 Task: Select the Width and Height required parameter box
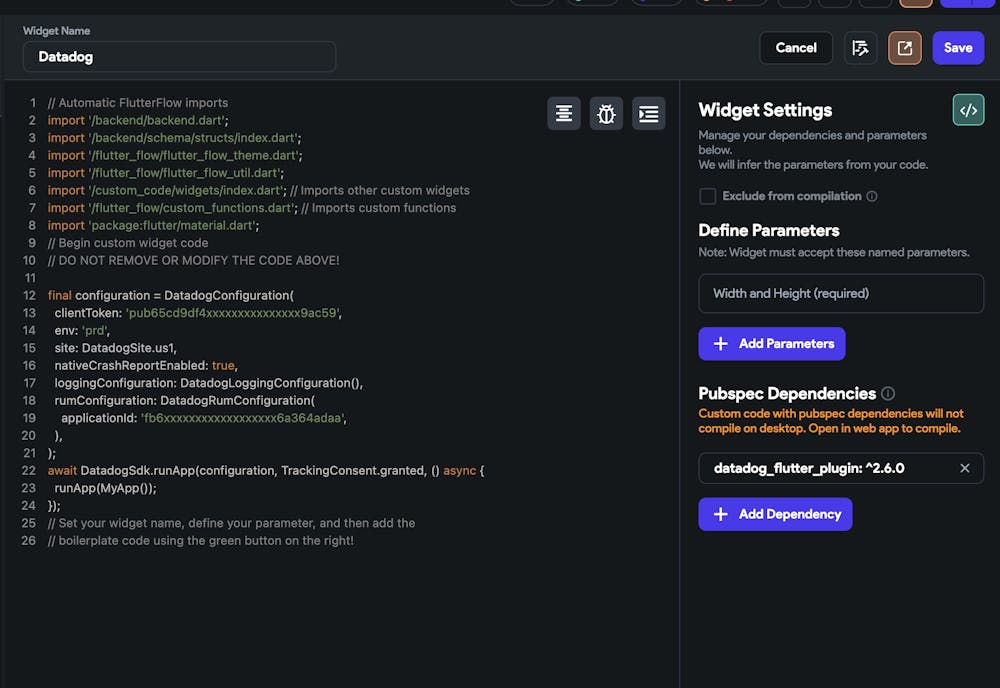tap(841, 294)
